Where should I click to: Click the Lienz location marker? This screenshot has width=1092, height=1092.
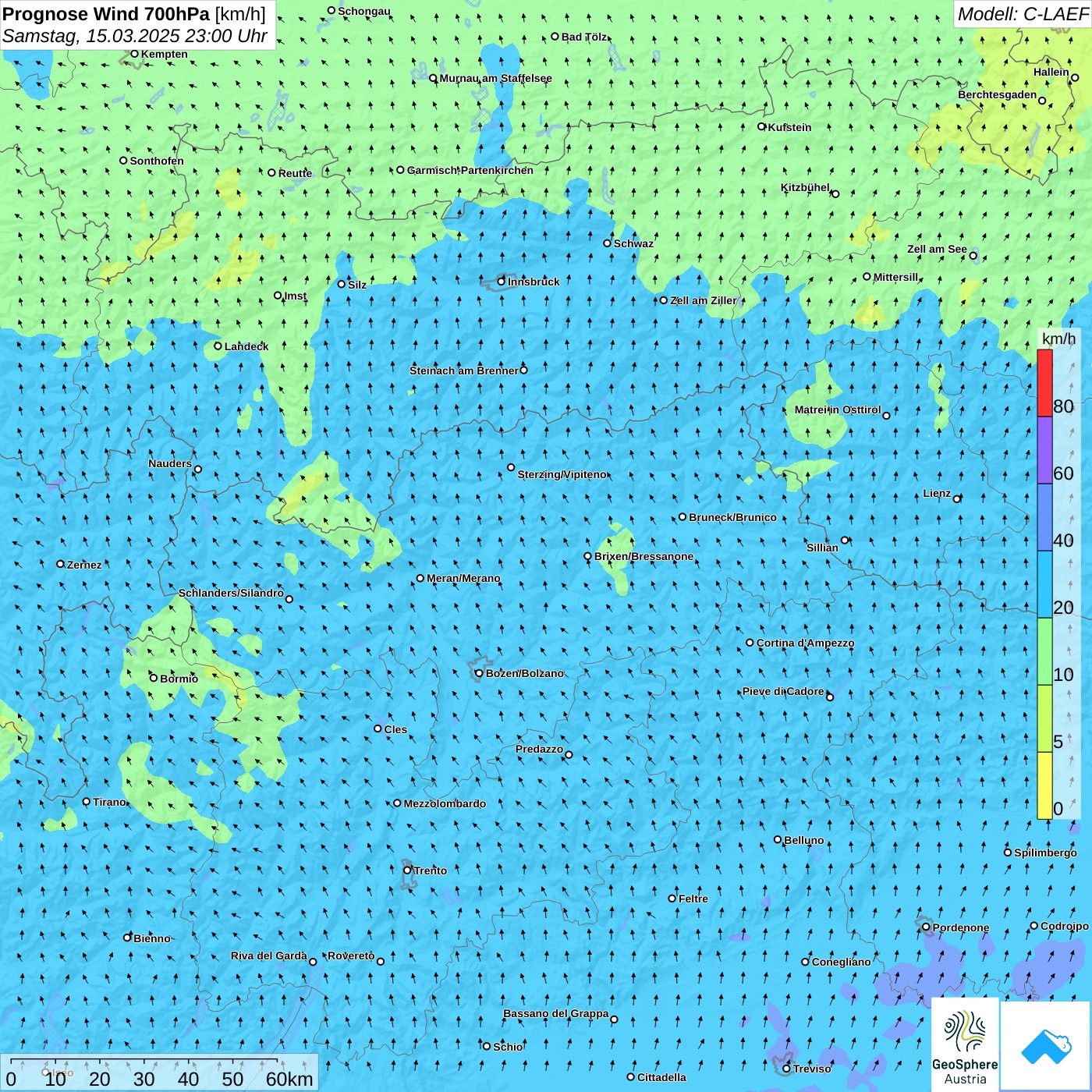(x=957, y=499)
